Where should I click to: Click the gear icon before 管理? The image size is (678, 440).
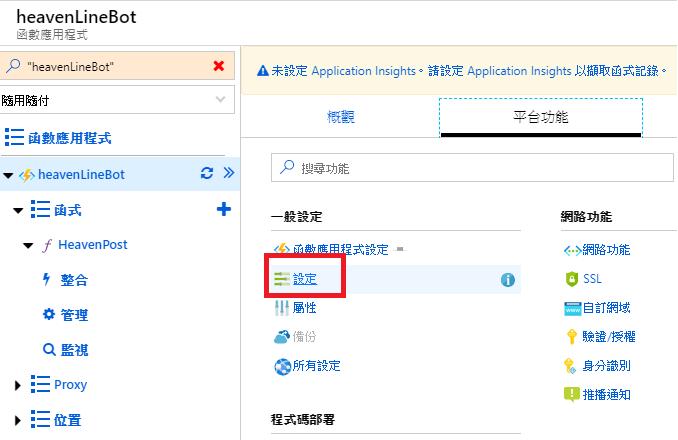49,314
